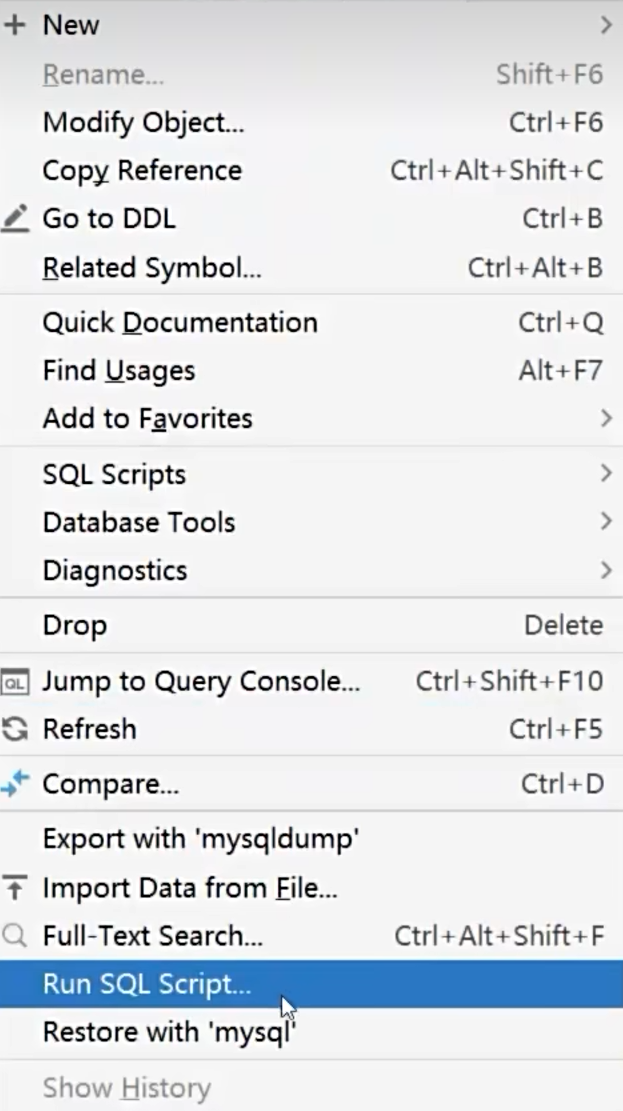Expand the New submenu chevron

click(x=609, y=25)
